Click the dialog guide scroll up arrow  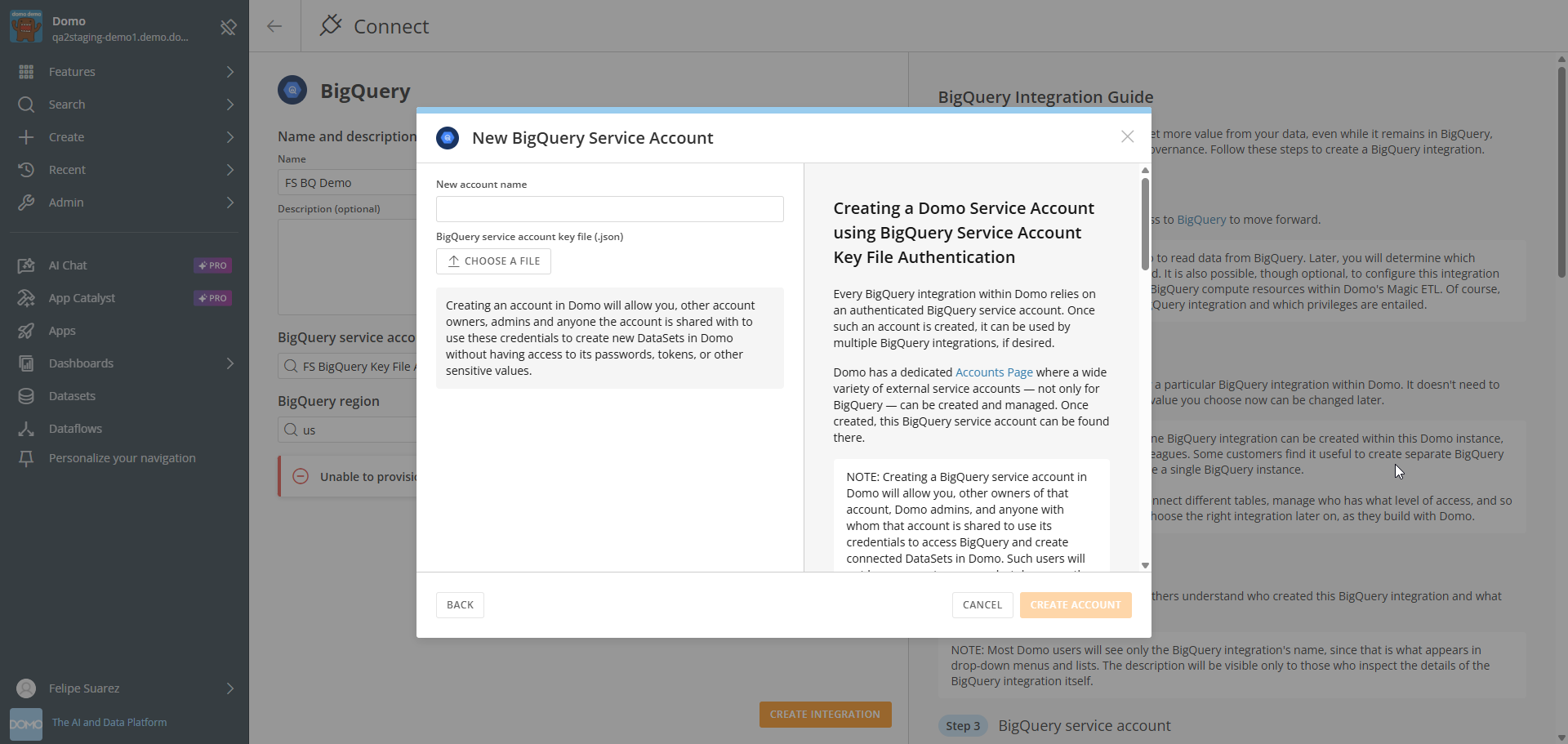(x=1145, y=170)
